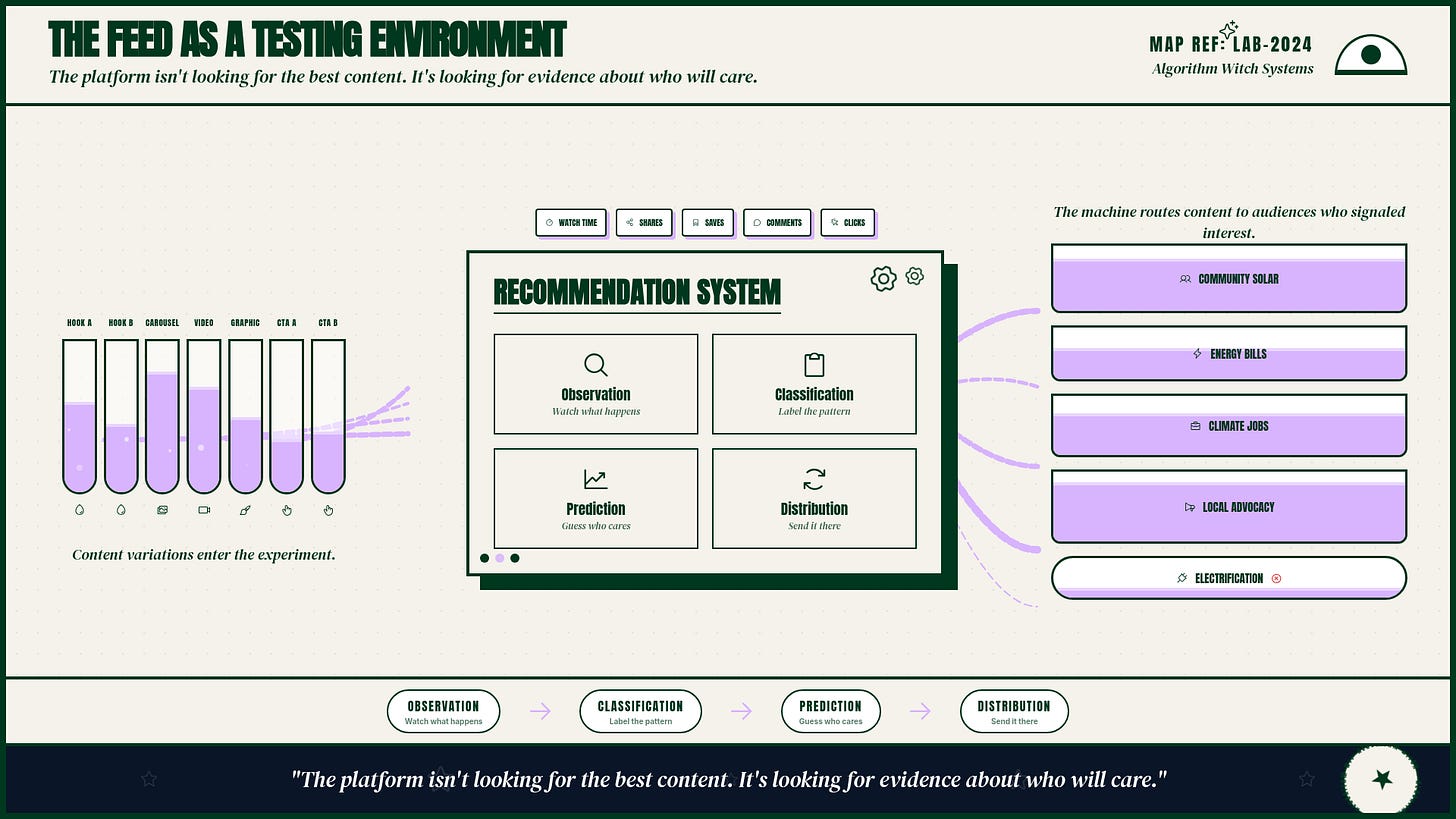Screen dimensions: 1456x819
Task: Select the Saves signal chip
Action: tap(708, 223)
